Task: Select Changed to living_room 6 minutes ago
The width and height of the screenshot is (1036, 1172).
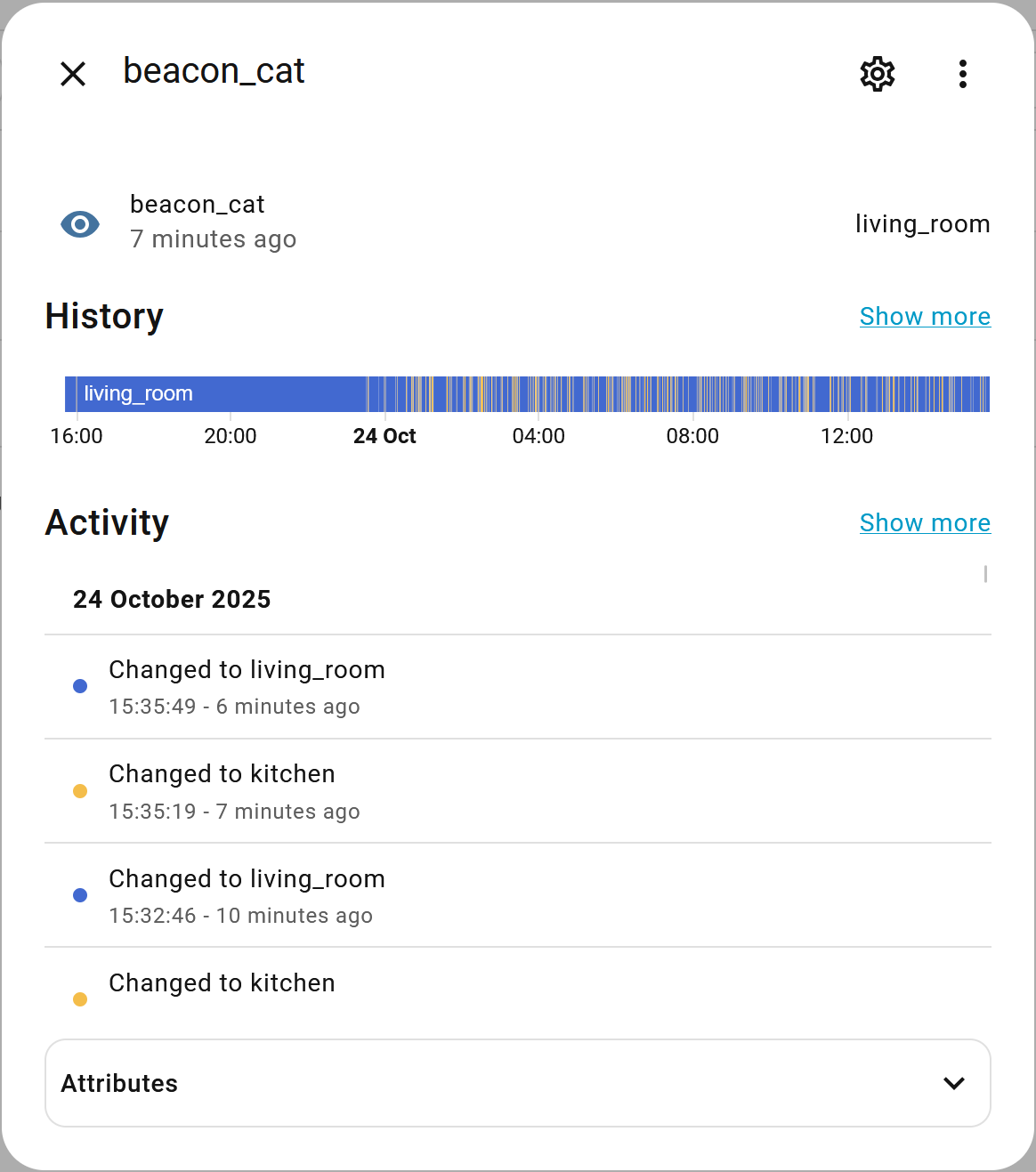Action: coord(247,686)
